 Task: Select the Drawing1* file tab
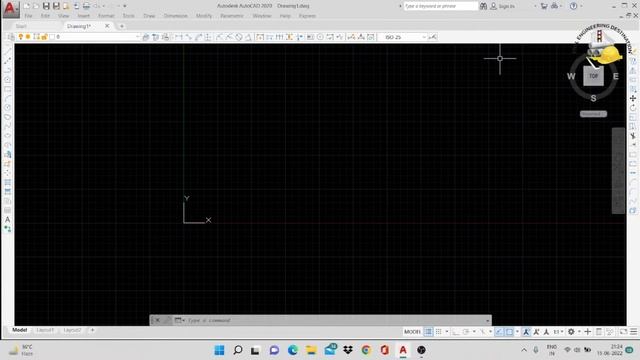(79, 26)
